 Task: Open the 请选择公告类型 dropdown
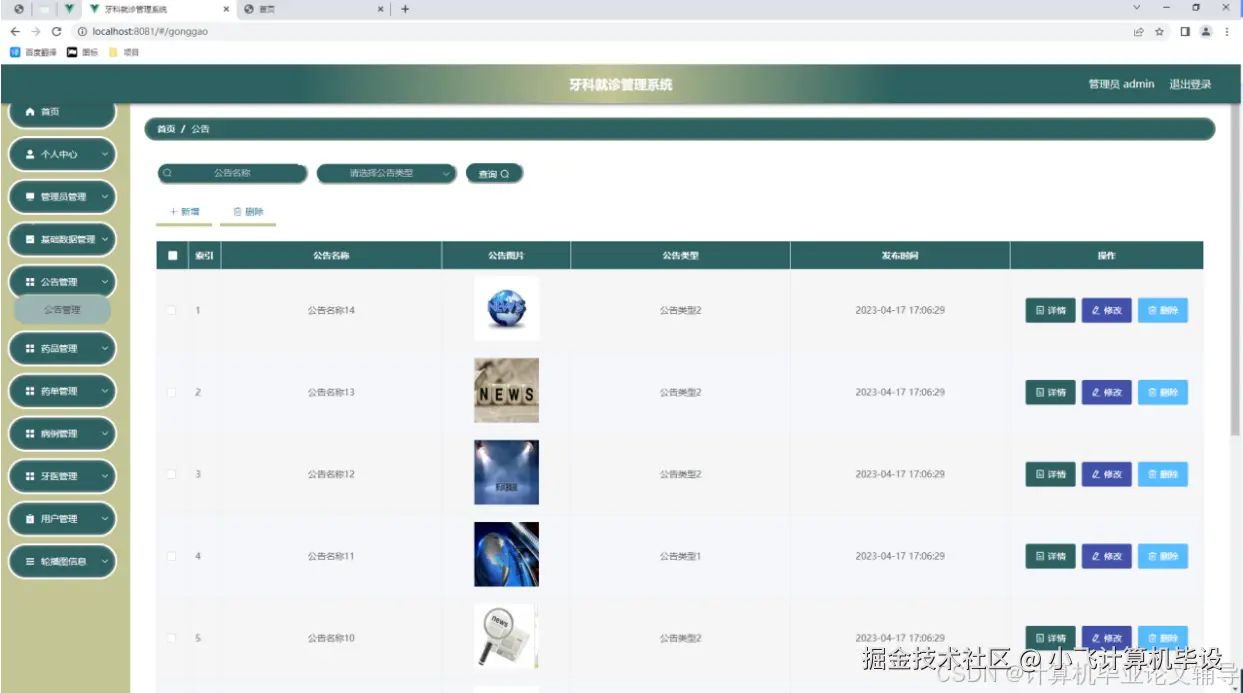click(x=387, y=172)
